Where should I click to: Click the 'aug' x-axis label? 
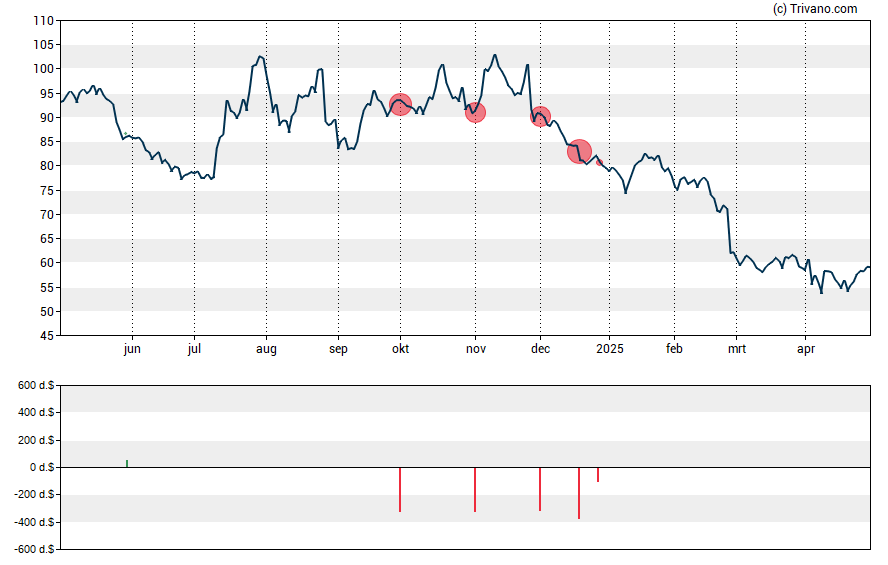pyautogui.click(x=266, y=349)
